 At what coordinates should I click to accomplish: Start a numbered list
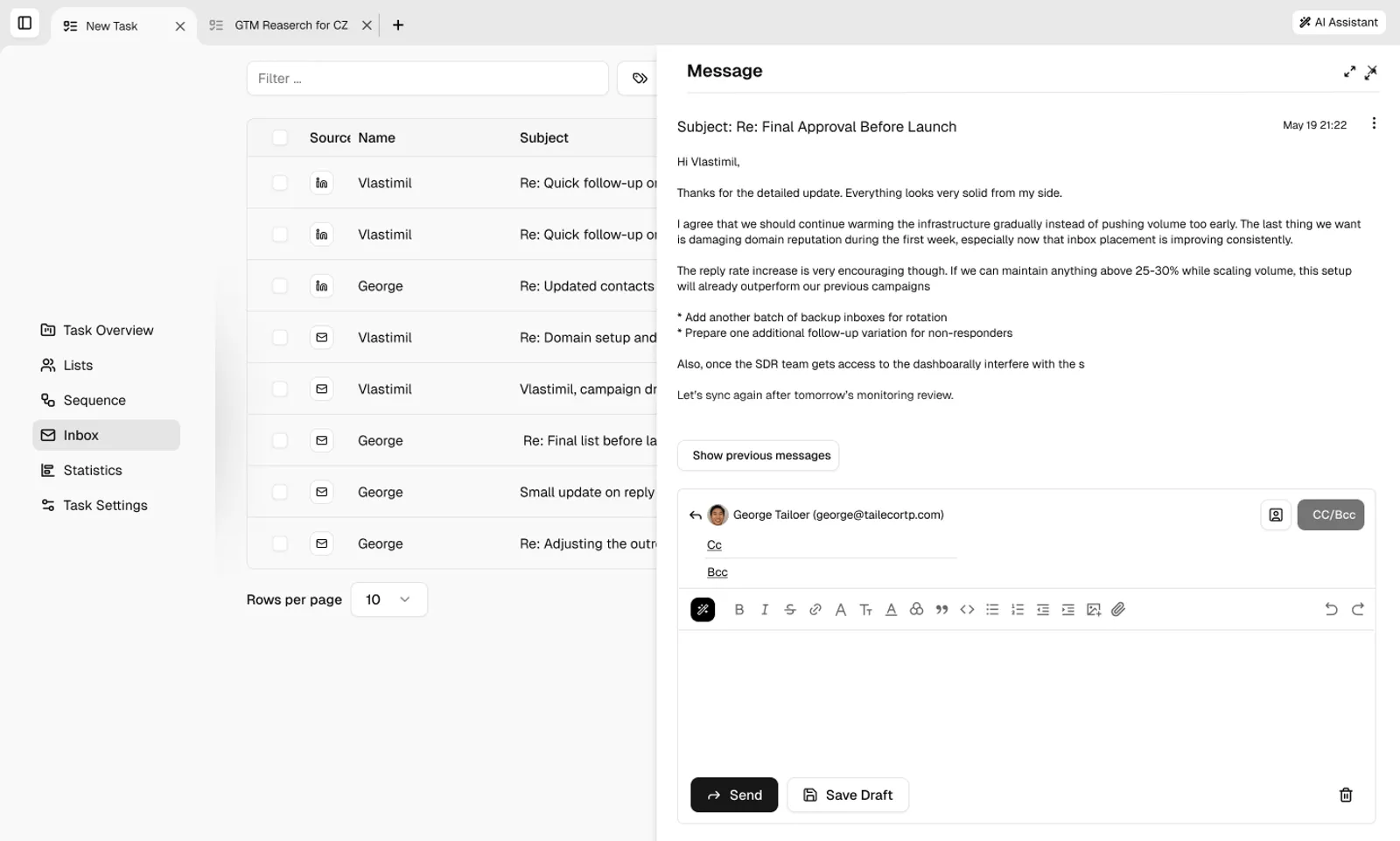1018,610
